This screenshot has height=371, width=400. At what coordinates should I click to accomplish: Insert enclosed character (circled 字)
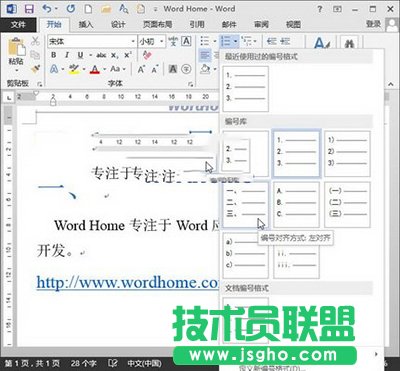pyautogui.click(x=186, y=69)
